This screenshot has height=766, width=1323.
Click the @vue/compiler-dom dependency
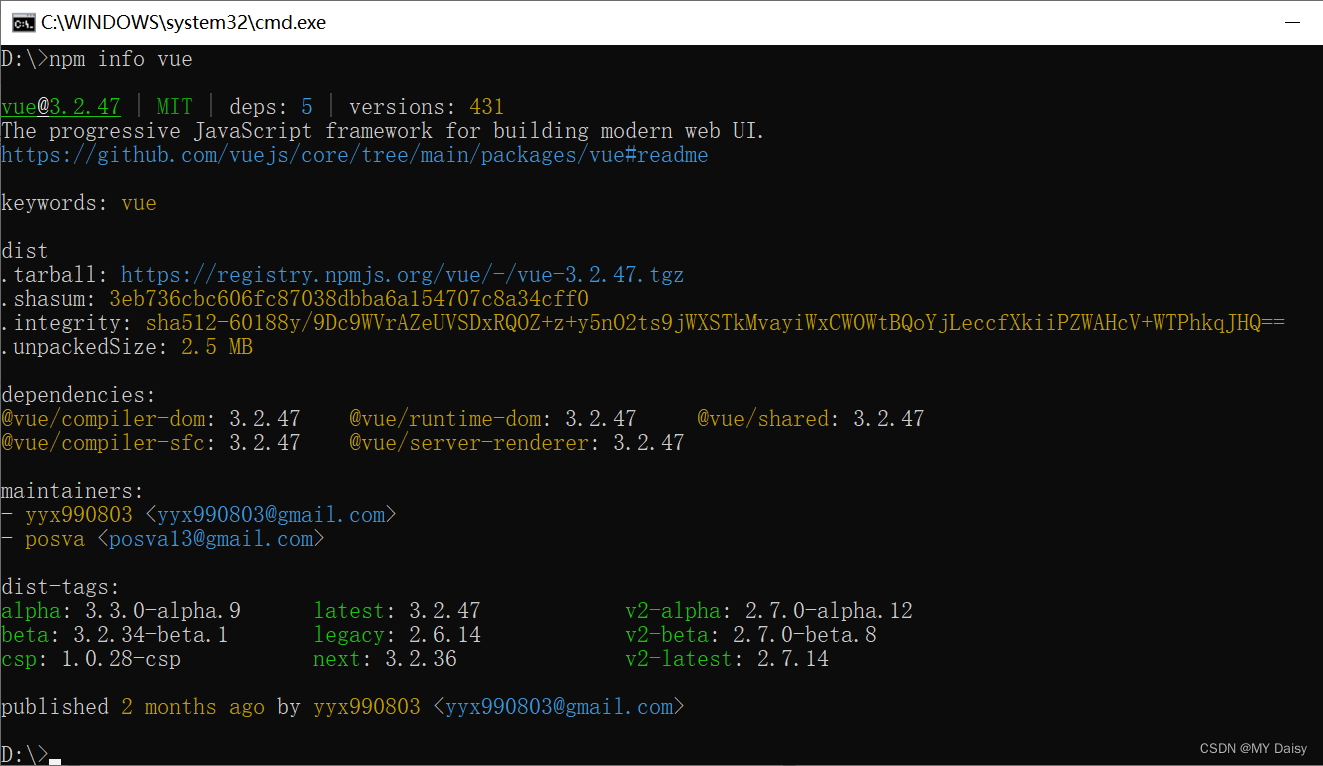[151, 419]
